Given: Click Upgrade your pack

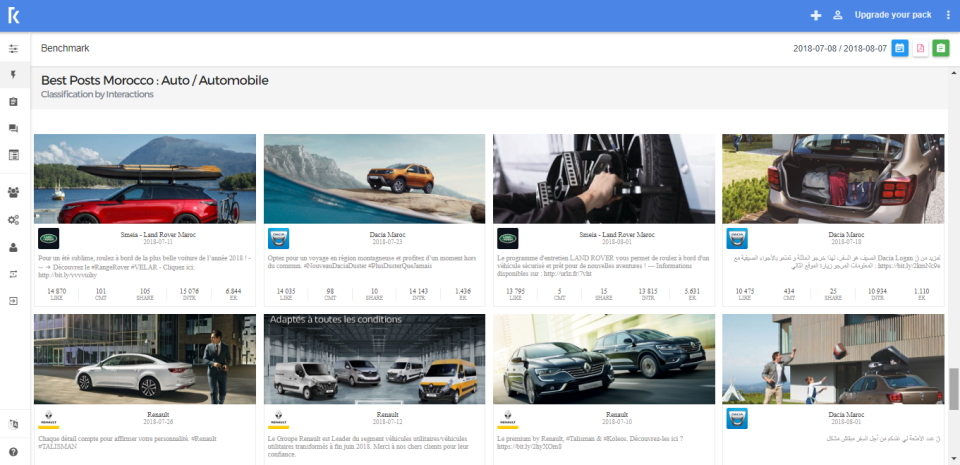Looking at the screenshot, I should (x=893, y=15).
